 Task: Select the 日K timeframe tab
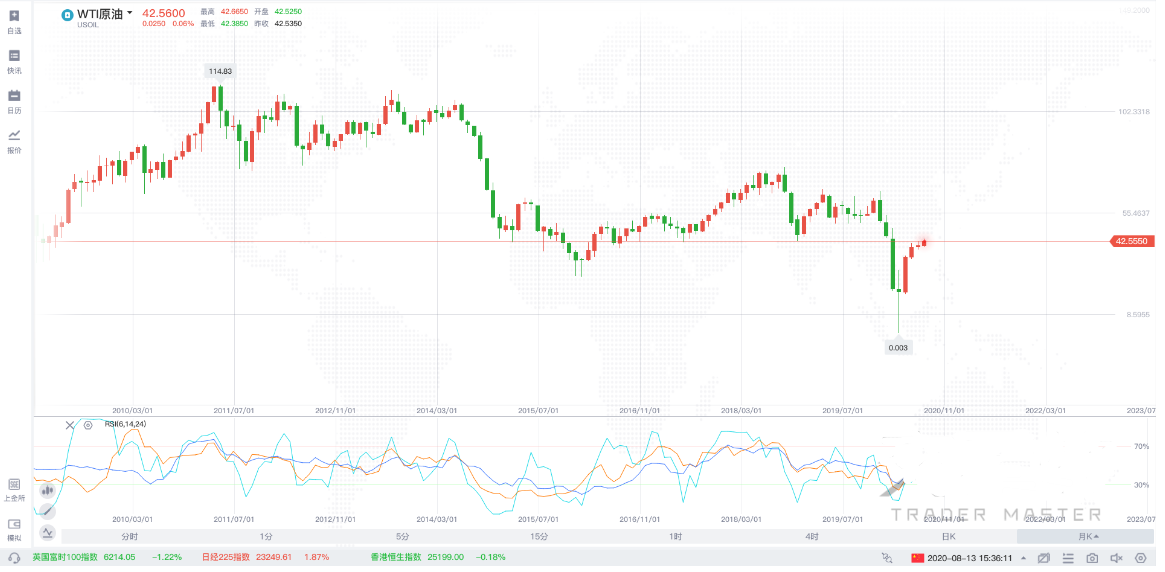(948, 536)
